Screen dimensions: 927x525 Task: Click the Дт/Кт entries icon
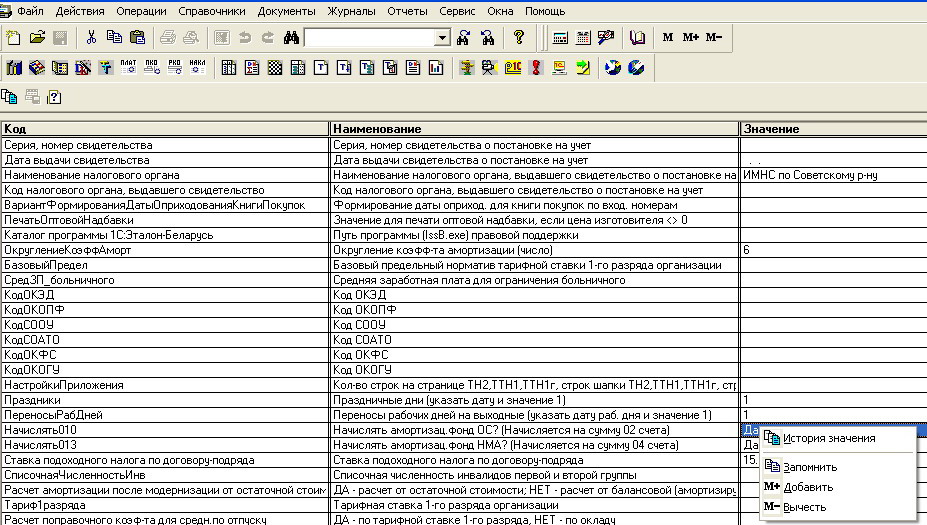click(83, 67)
